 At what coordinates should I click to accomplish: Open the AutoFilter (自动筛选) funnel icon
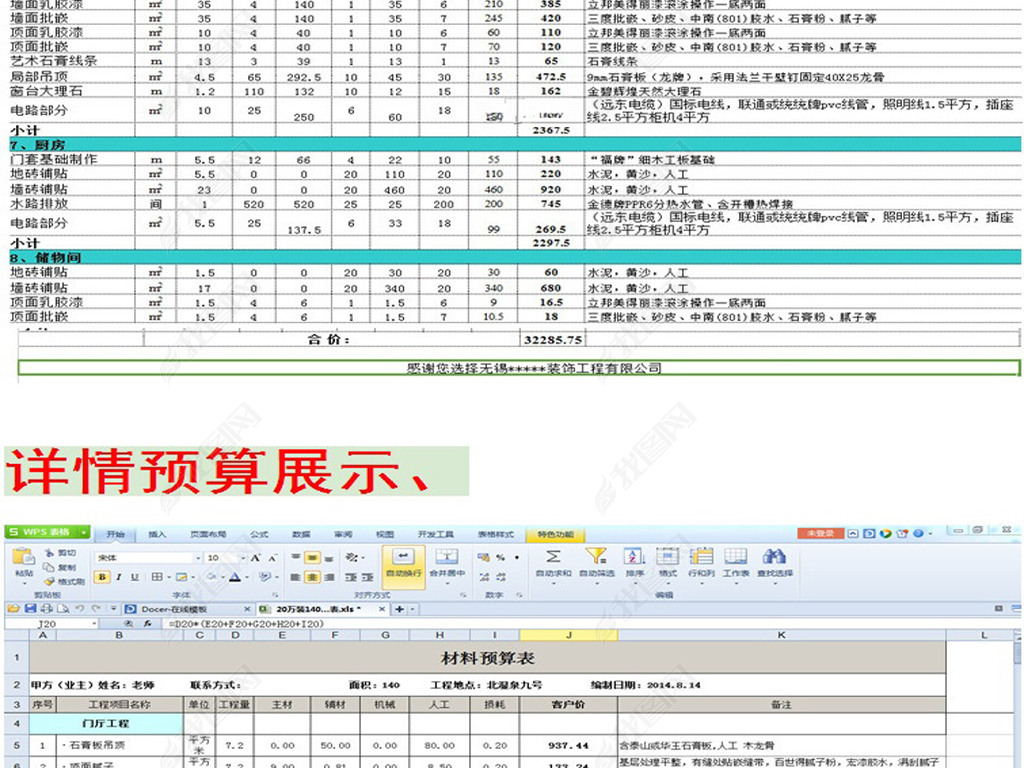click(x=596, y=557)
